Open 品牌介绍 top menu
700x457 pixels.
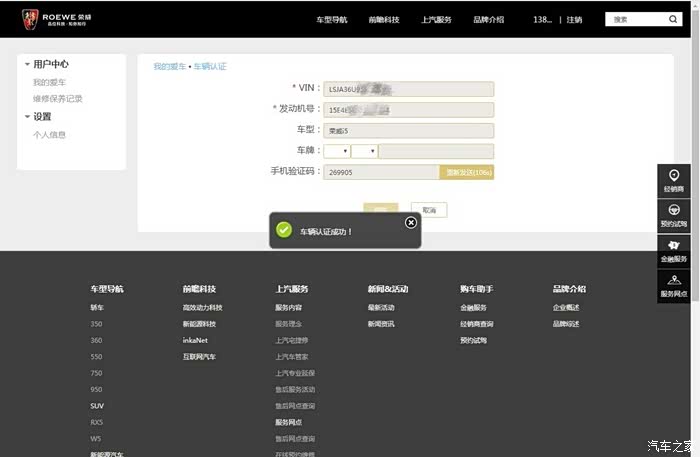coord(488,20)
